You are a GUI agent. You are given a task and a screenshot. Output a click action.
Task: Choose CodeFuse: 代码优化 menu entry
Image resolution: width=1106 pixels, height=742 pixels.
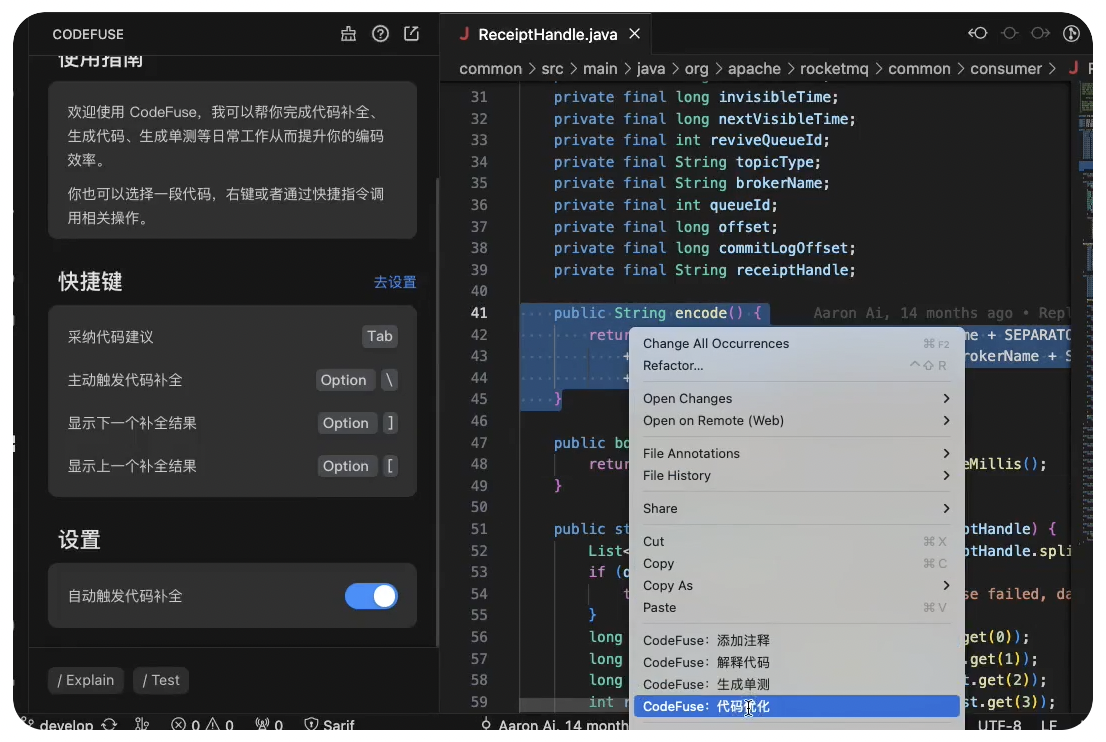(x=796, y=706)
